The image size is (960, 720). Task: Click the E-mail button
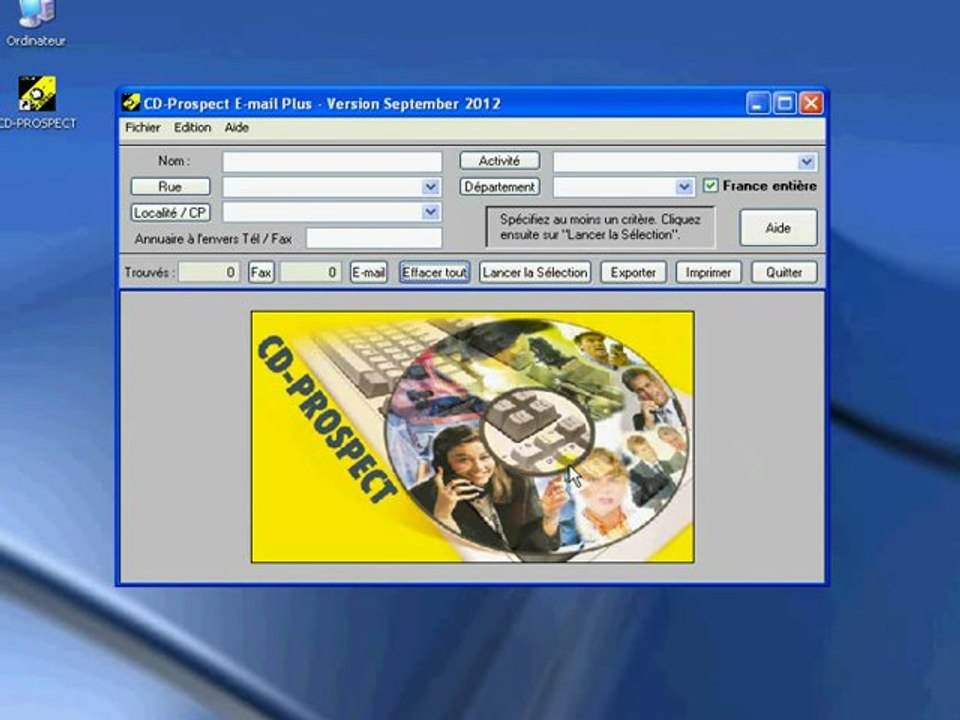pos(369,272)
